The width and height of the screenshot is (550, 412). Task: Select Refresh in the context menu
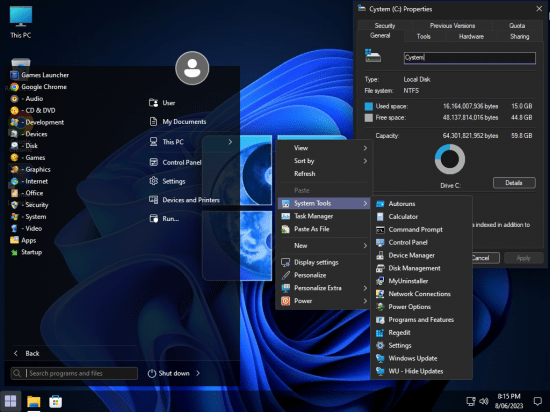324,174
